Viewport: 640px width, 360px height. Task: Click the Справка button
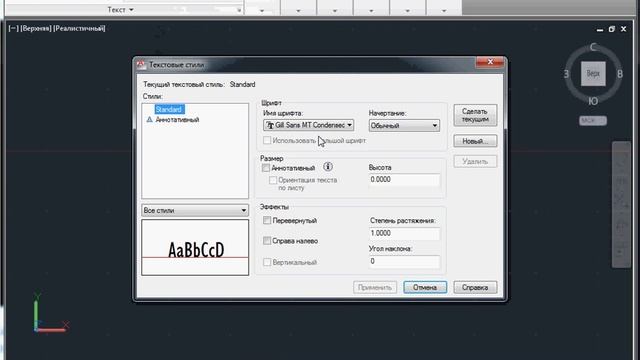pos(475,287)
